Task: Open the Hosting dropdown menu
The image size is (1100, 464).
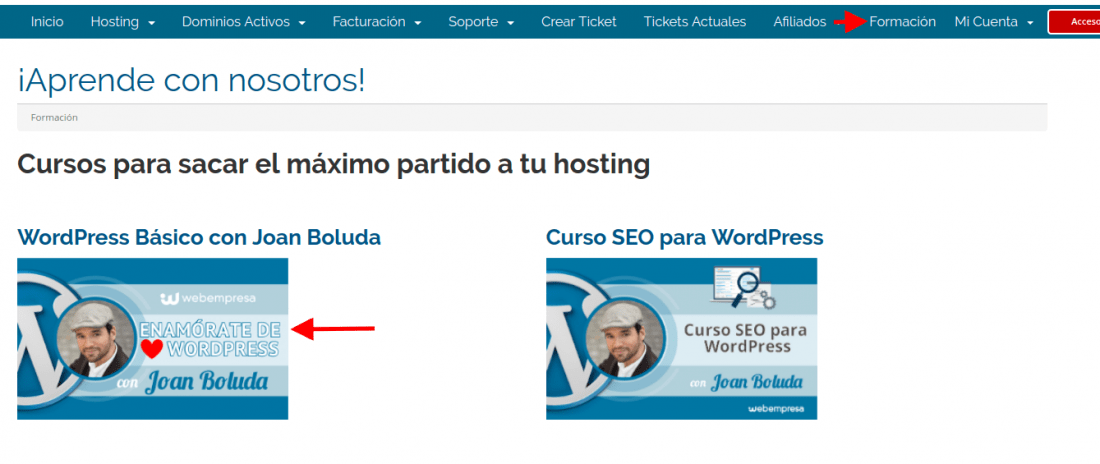Action: click(123, 22)
